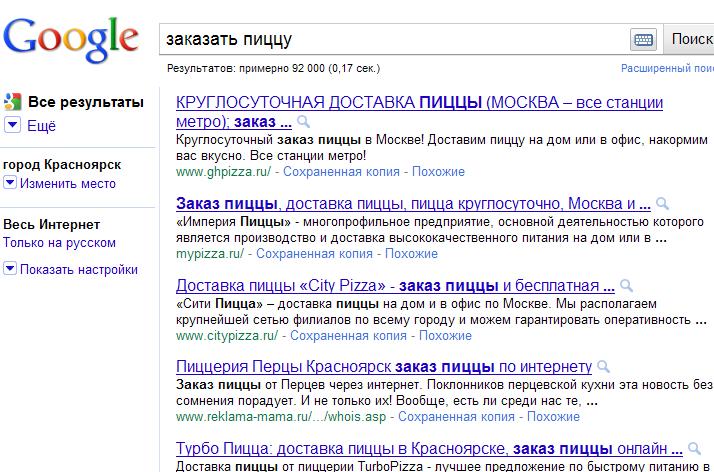Expand the Изменить место arrow
Viewport: 714px width, 472px height.
tap(10, 183)
